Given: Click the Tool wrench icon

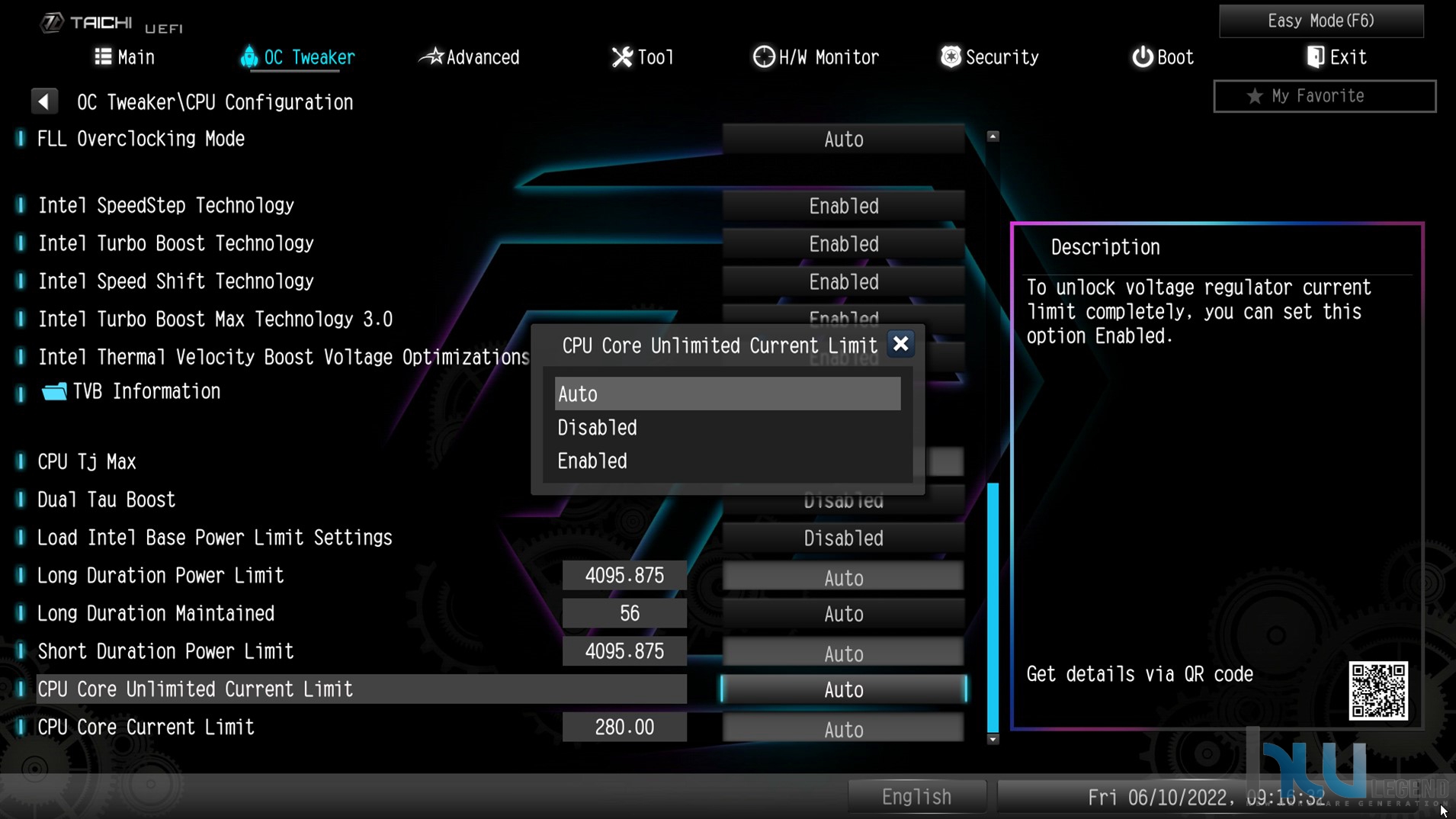Looking at the screenshot, I should click(x=622, y=57).
